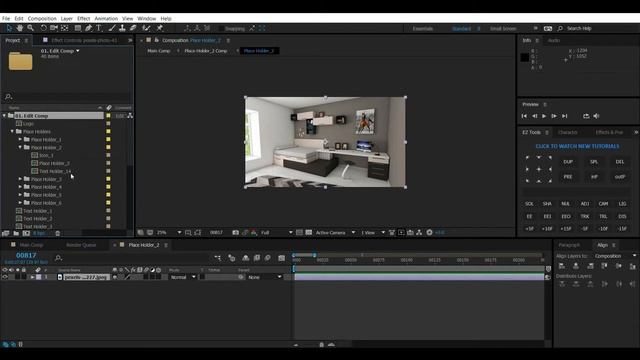The width and height of the screenshot is (640, 360).
Task: Expand the Place Holder_4 folder
Action: pos(20,187)
